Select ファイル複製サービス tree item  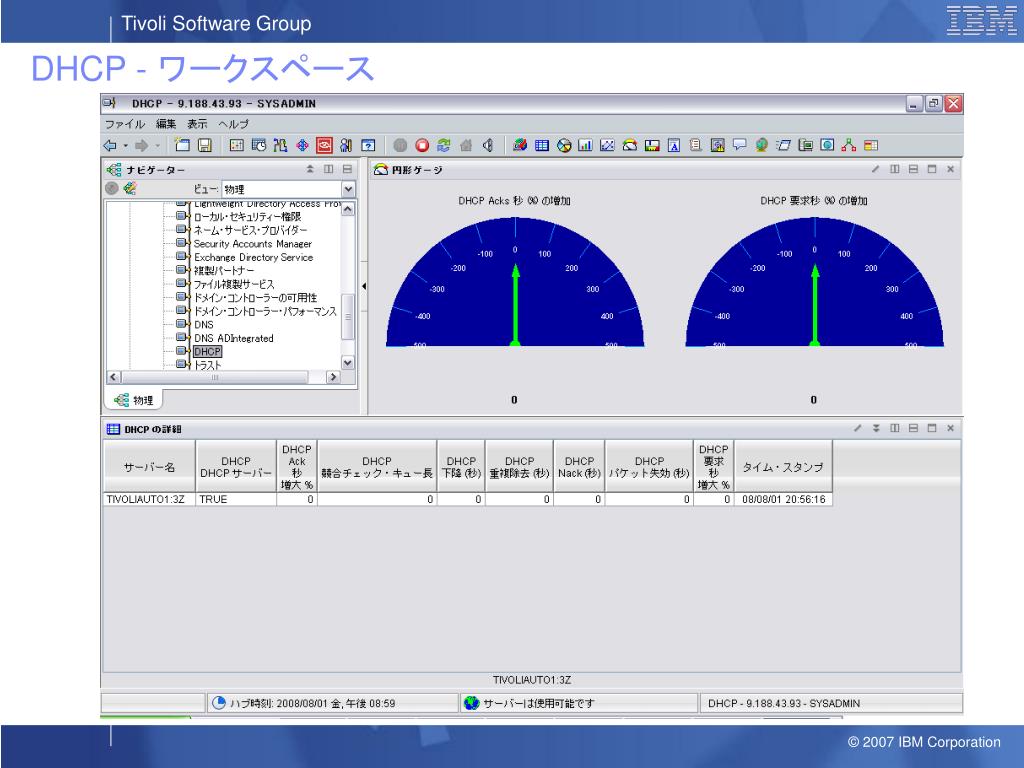[234, 284]
